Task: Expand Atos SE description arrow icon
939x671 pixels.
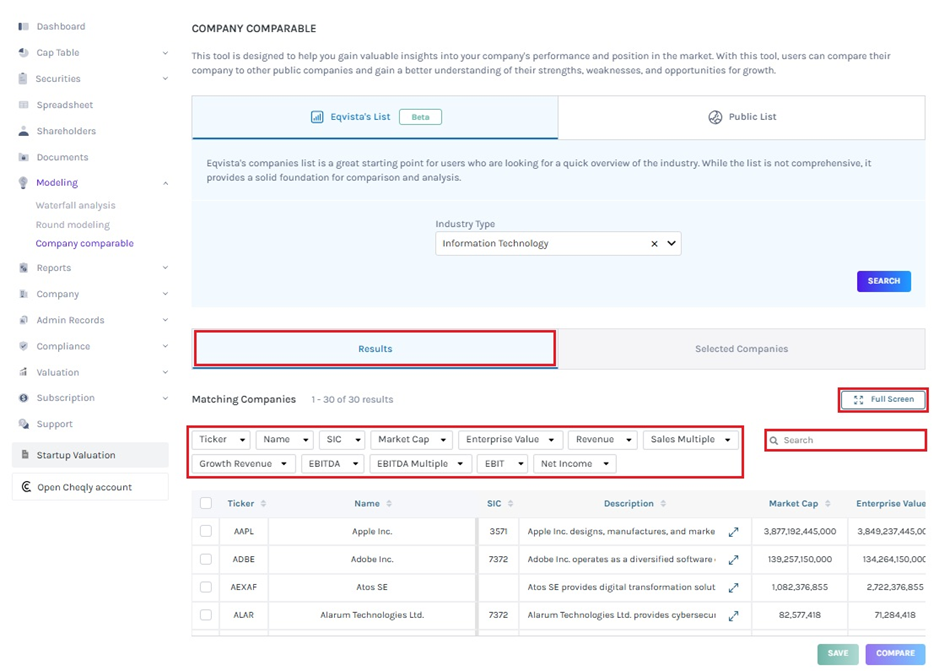Action: point(733,588)
